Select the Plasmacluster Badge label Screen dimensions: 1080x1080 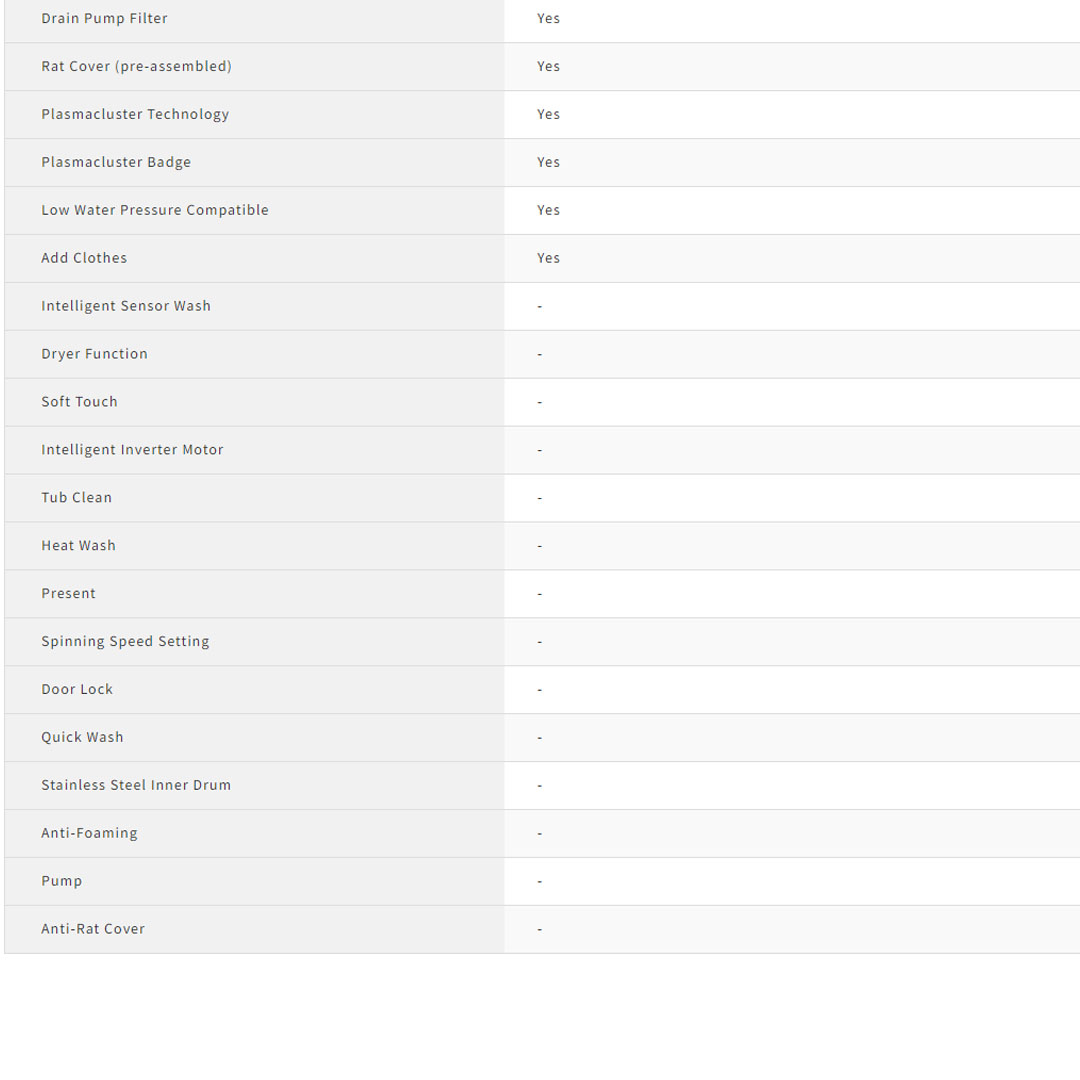pos(116,162)
